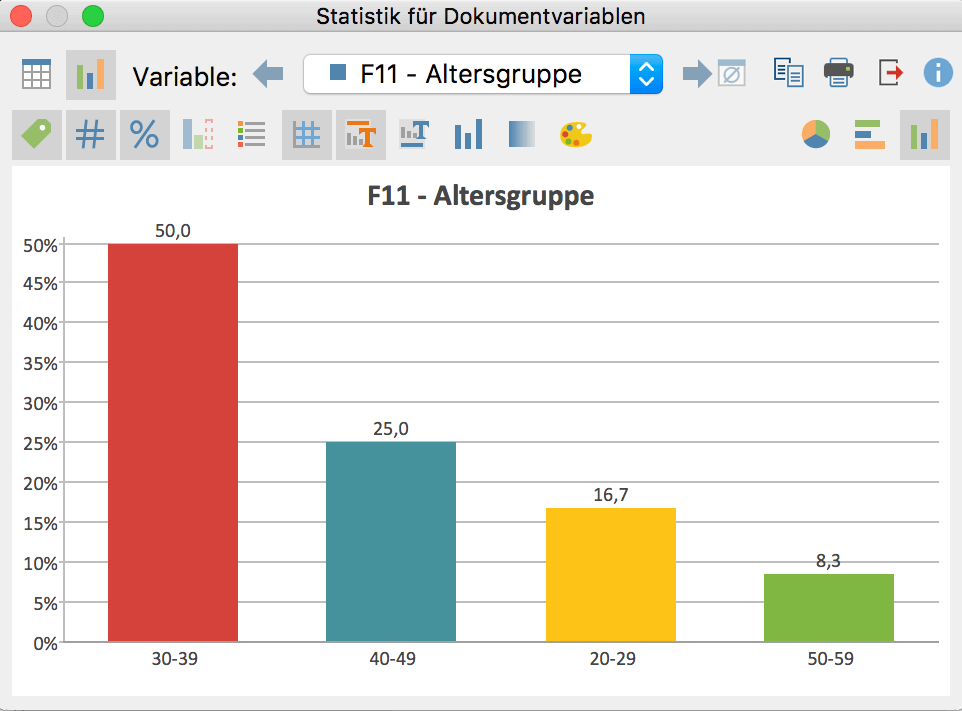This screenshot has width=962, height=711.
Task: Select the green 50-59 bar
Action: pos(829,608)
